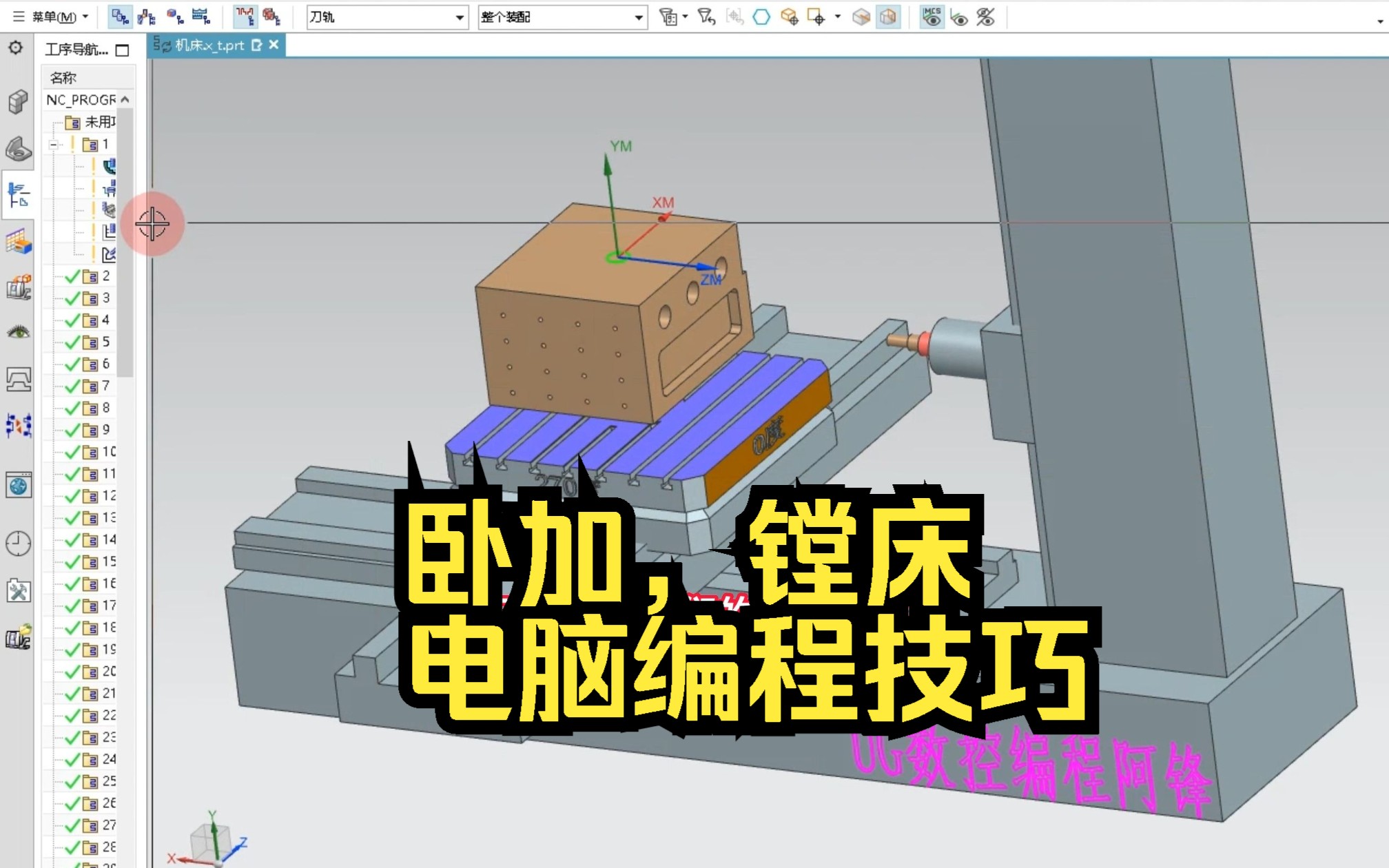Toggle the MCS eye visibility button on
Image resolution: width=1389 pixels, height=868 pixels.
click(933, 17)
